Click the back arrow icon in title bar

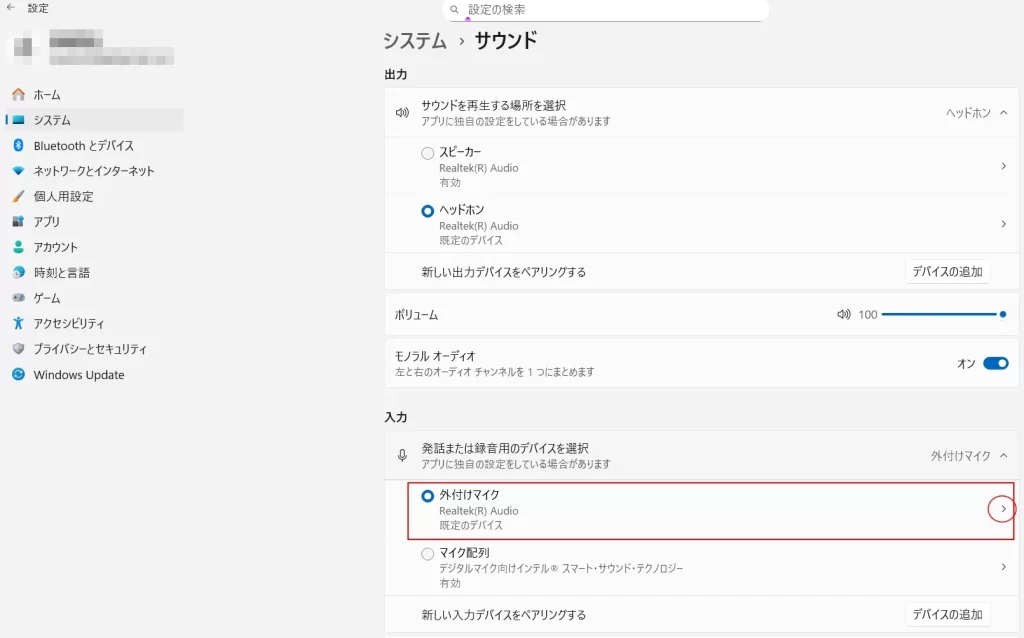pyautogui.click(x=10, y=7)
